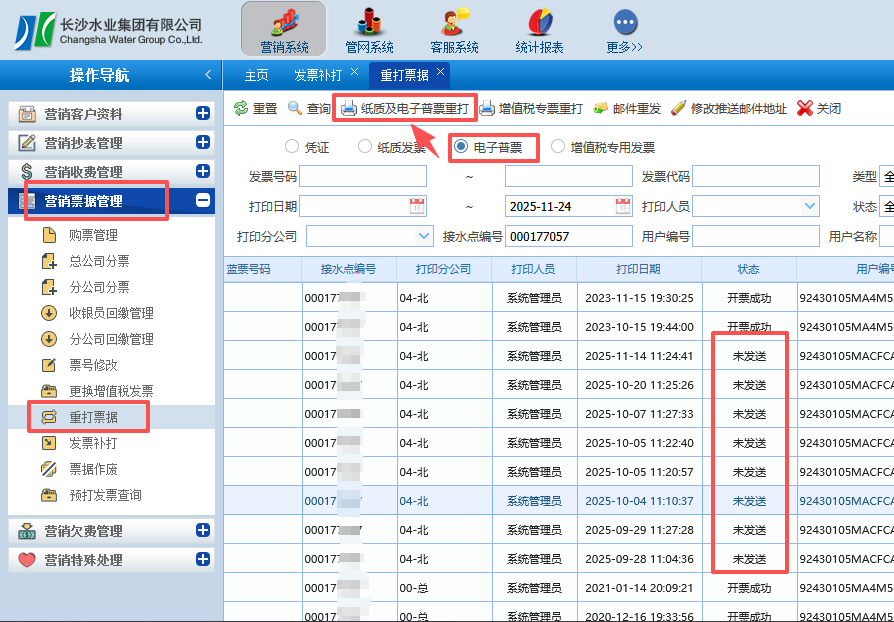894x622 pixels.
Task: Switch to the 发票补打 tab
Action: point(318,75)
